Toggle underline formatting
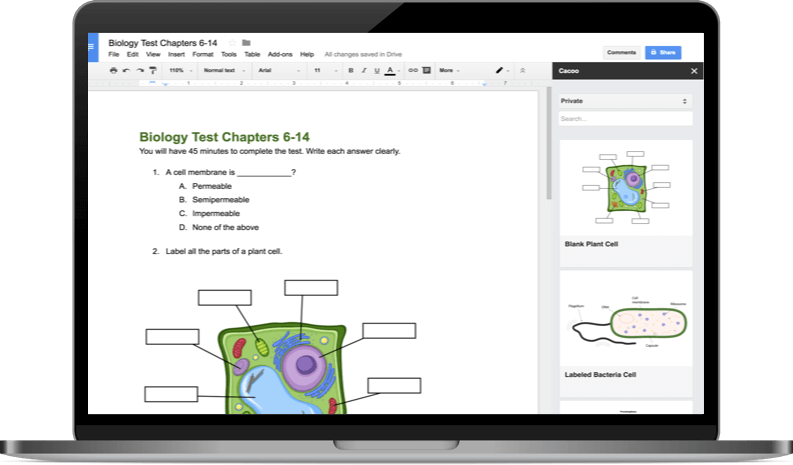 pyautogui.click(x=375, y=71)
